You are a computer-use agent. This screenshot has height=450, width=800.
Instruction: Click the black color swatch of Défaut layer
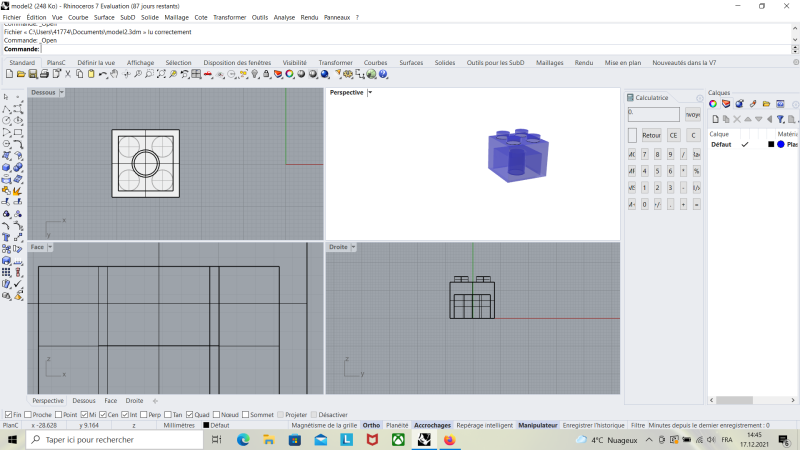771,144
